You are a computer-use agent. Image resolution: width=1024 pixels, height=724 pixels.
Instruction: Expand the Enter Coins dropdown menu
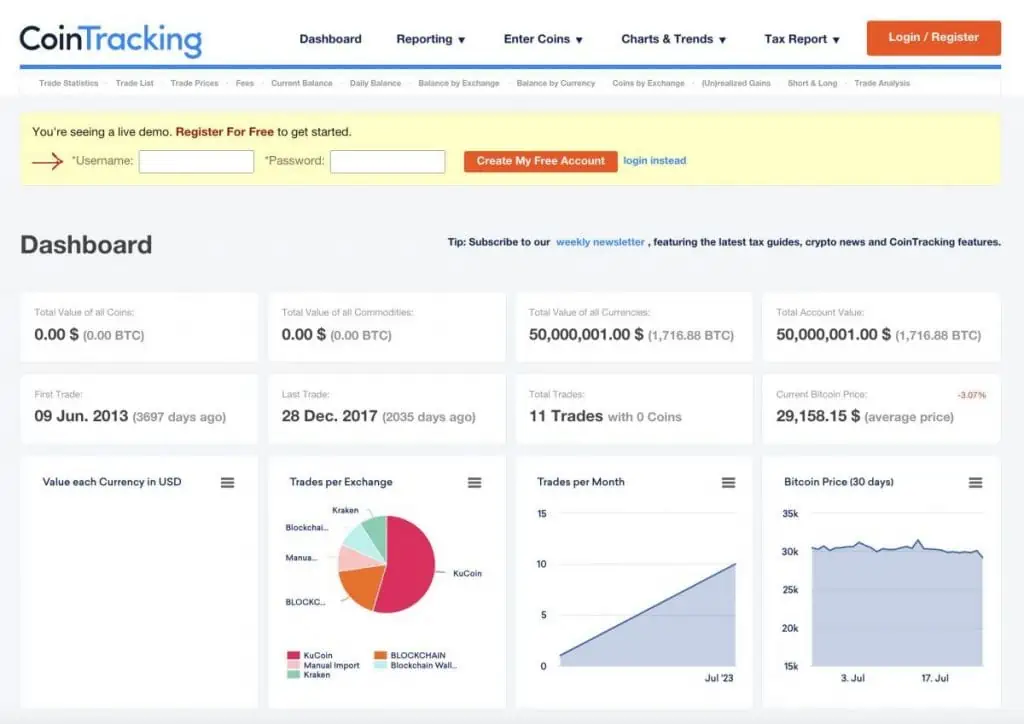(543, 39)
